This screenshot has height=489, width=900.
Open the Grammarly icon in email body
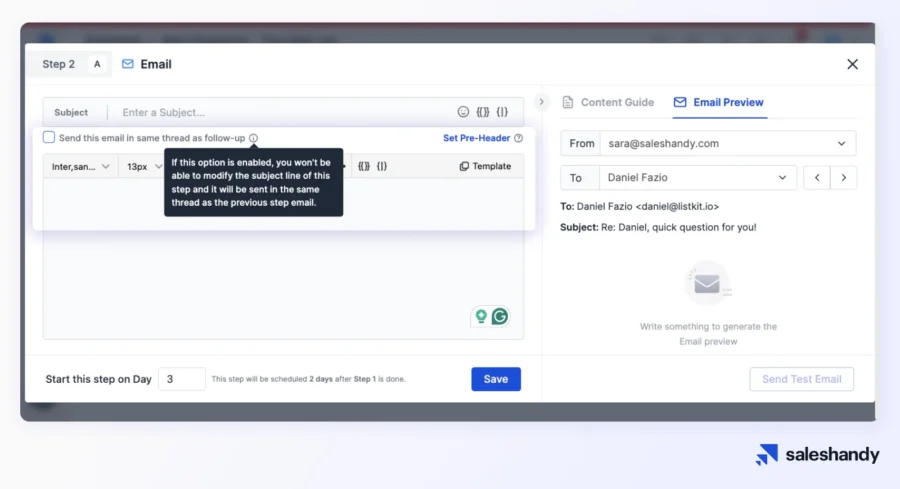pyautogui.click(x=499, y=317)
